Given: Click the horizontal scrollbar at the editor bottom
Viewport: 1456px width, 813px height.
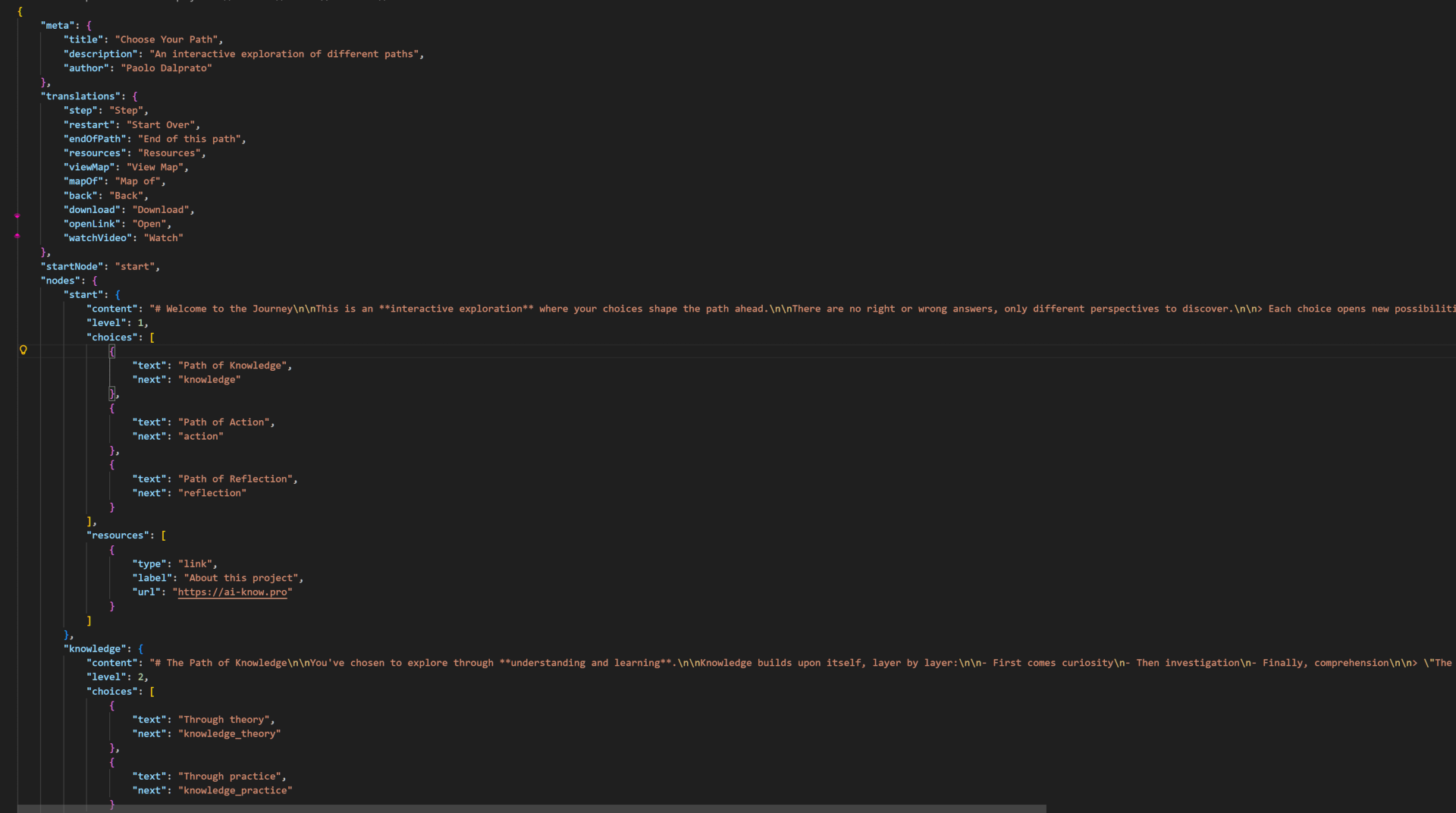Looking at the screenshot, I should coord(531,808).
